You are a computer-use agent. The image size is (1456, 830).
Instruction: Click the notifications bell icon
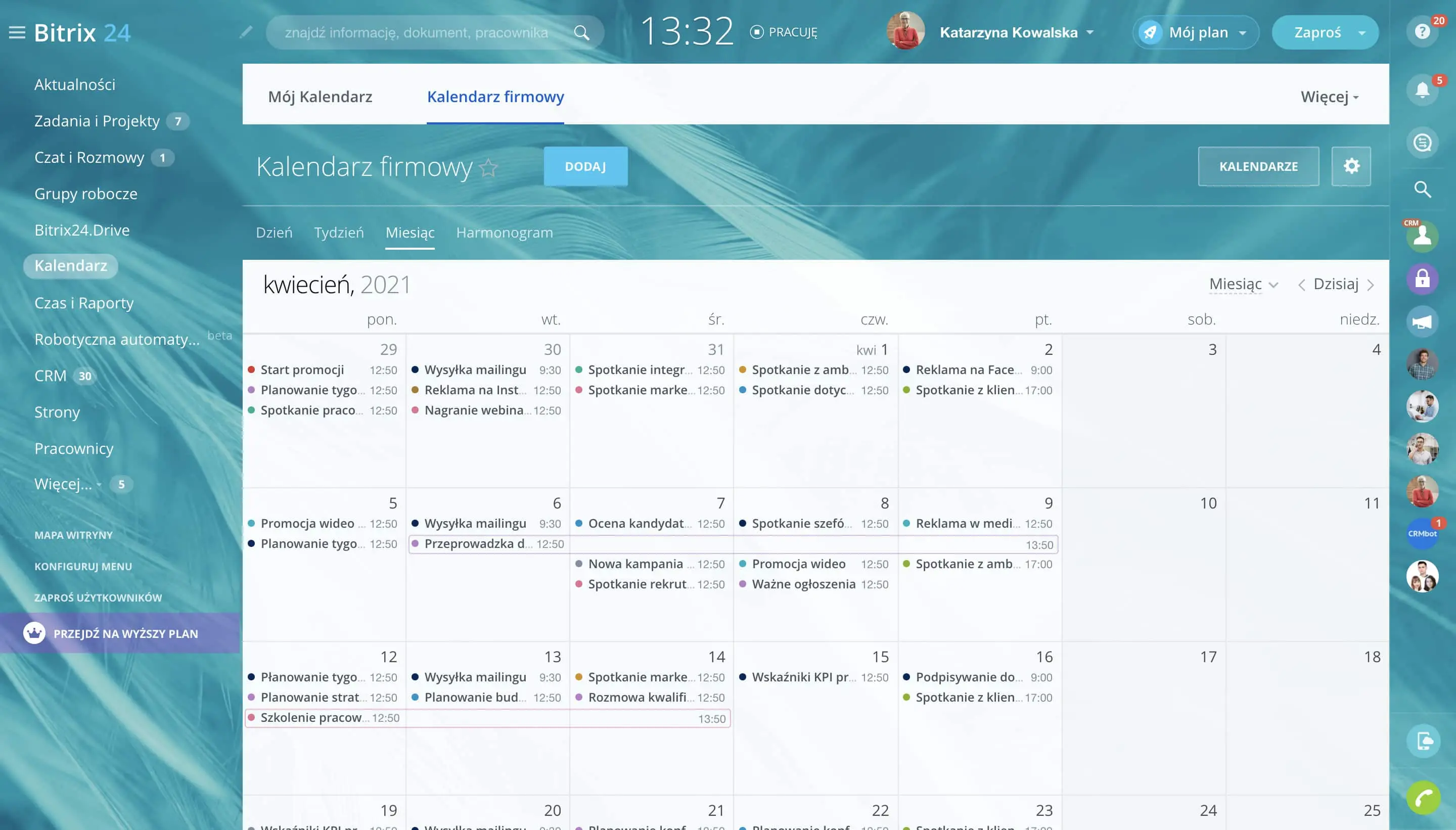click(1422, 90)
